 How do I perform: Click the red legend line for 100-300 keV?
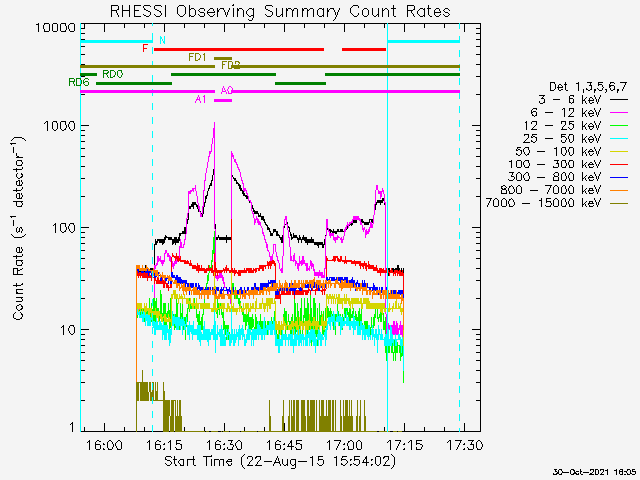(x=619, y=164)
